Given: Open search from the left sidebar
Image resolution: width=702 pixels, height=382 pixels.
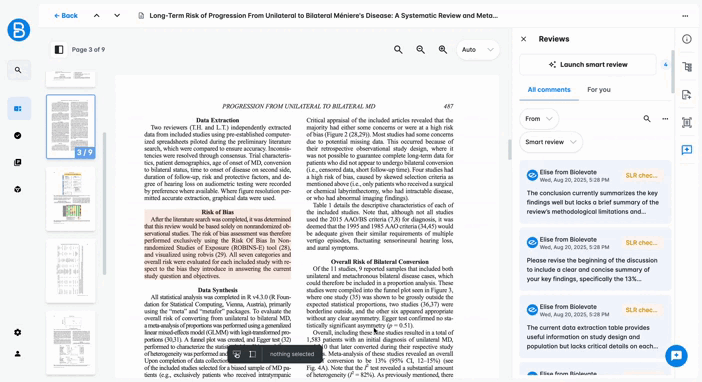Looking at the screenshot, I should tap(18, 70).
